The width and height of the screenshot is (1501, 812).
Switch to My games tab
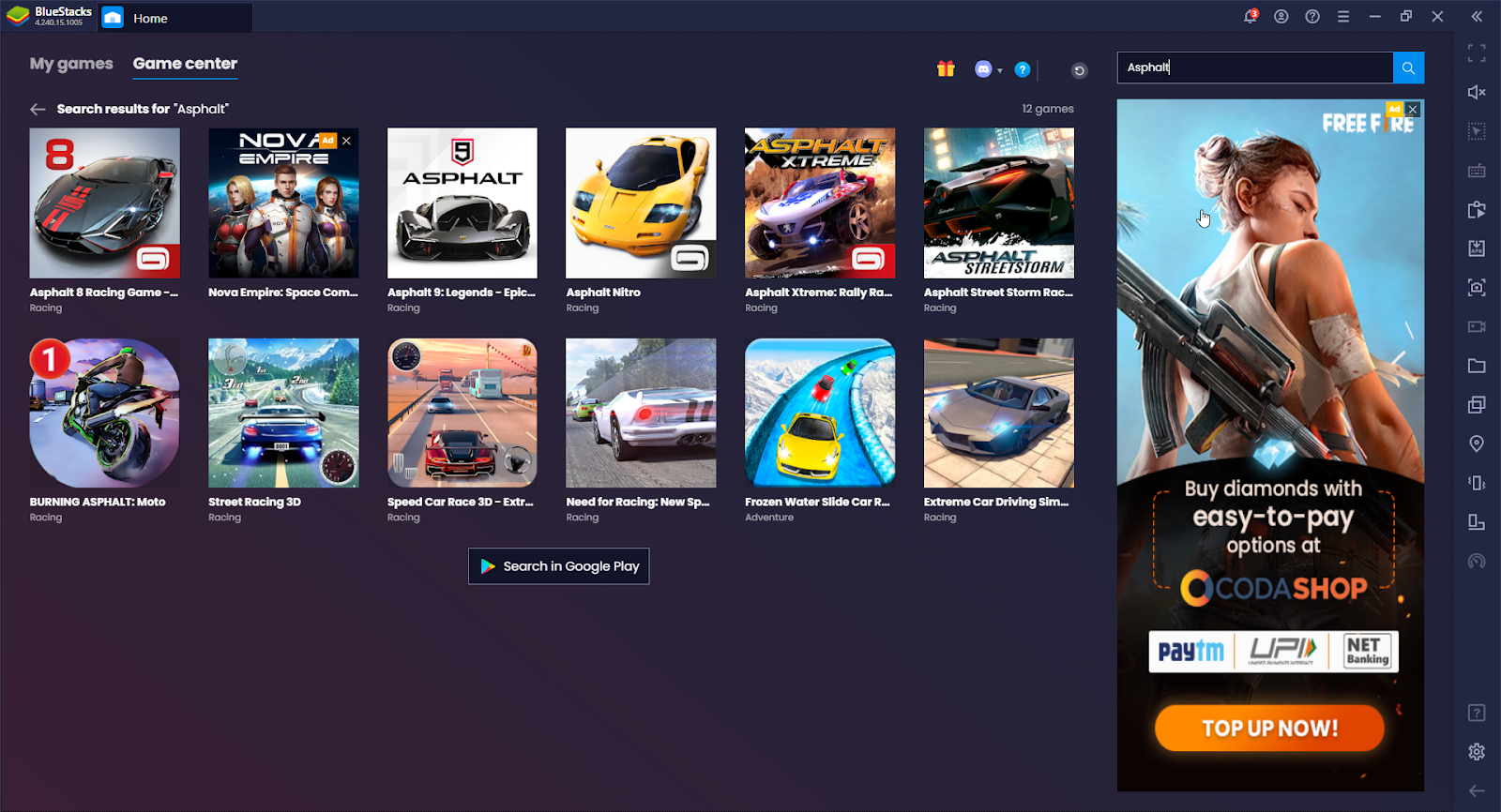coord(71,64)
